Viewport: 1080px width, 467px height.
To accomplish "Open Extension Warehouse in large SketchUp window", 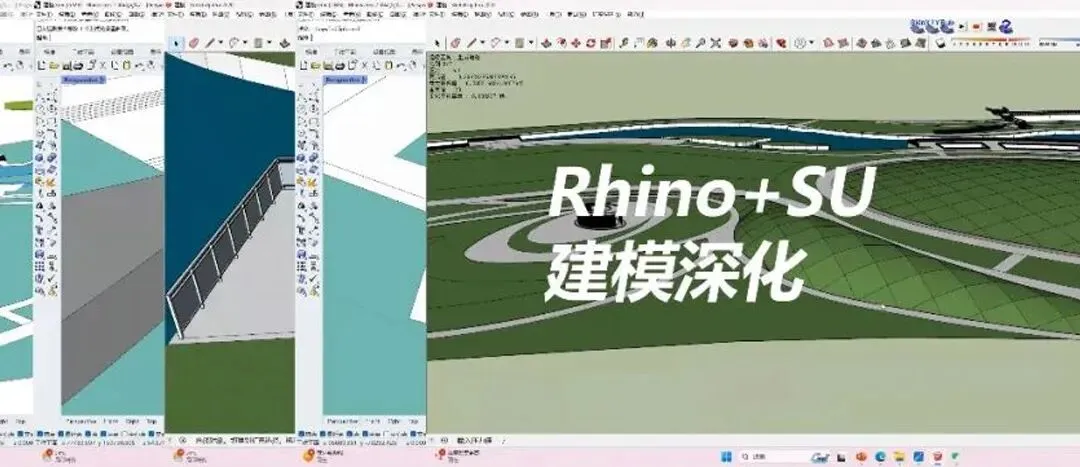I will coord(748,43).
